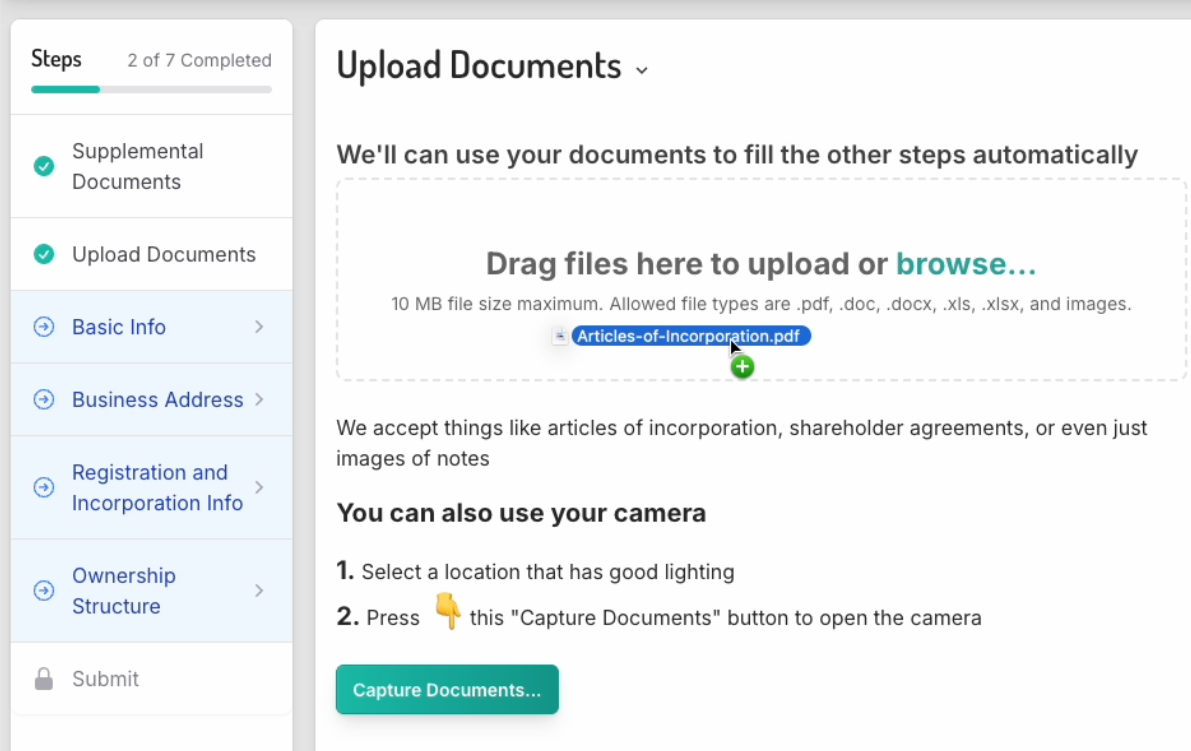
Task: Expand the Business Address chevron arrow
Action: (x=259, y=400)
